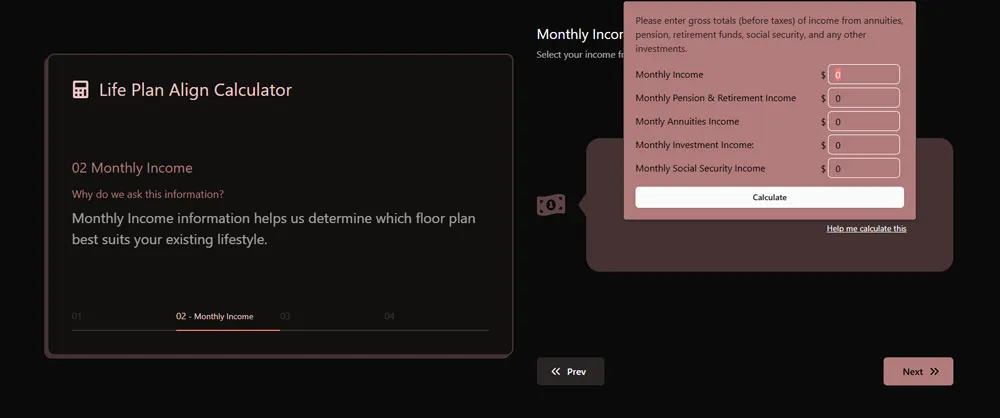Focus the Monthly Pension & Retirement Income field
Image resolution: width=1000 pixels, height=418 pixels.
(x=864, y=98)
